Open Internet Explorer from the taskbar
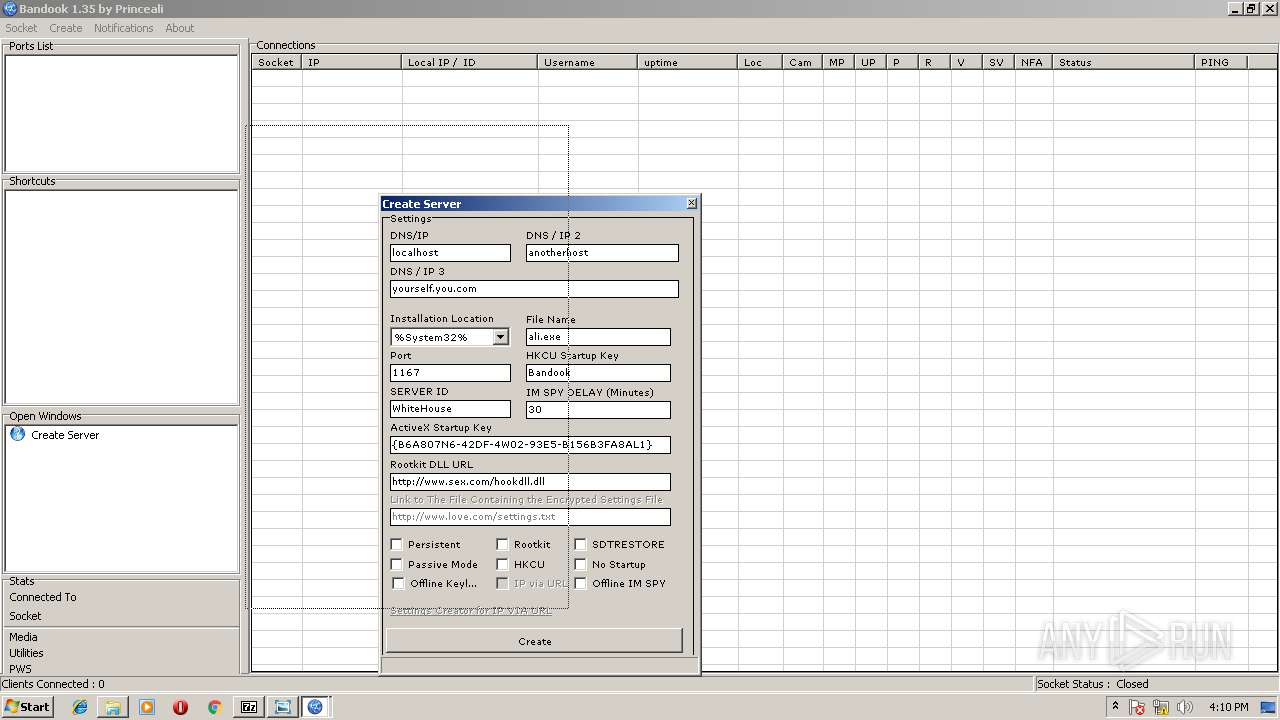The width and height of the screenshot is (1280, 720). (x=80, y=707)
